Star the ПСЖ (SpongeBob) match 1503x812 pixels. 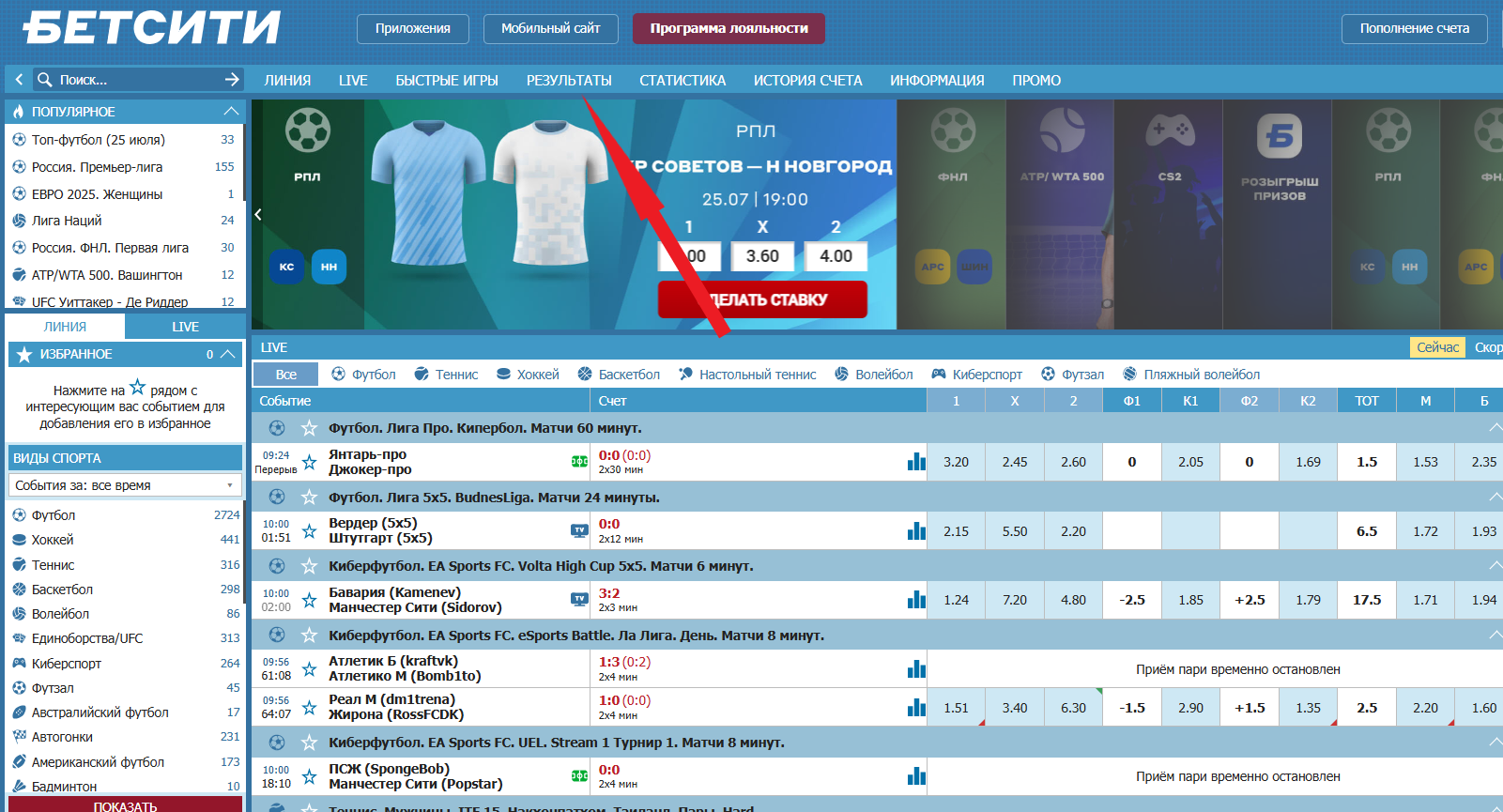tap(309, 776)
